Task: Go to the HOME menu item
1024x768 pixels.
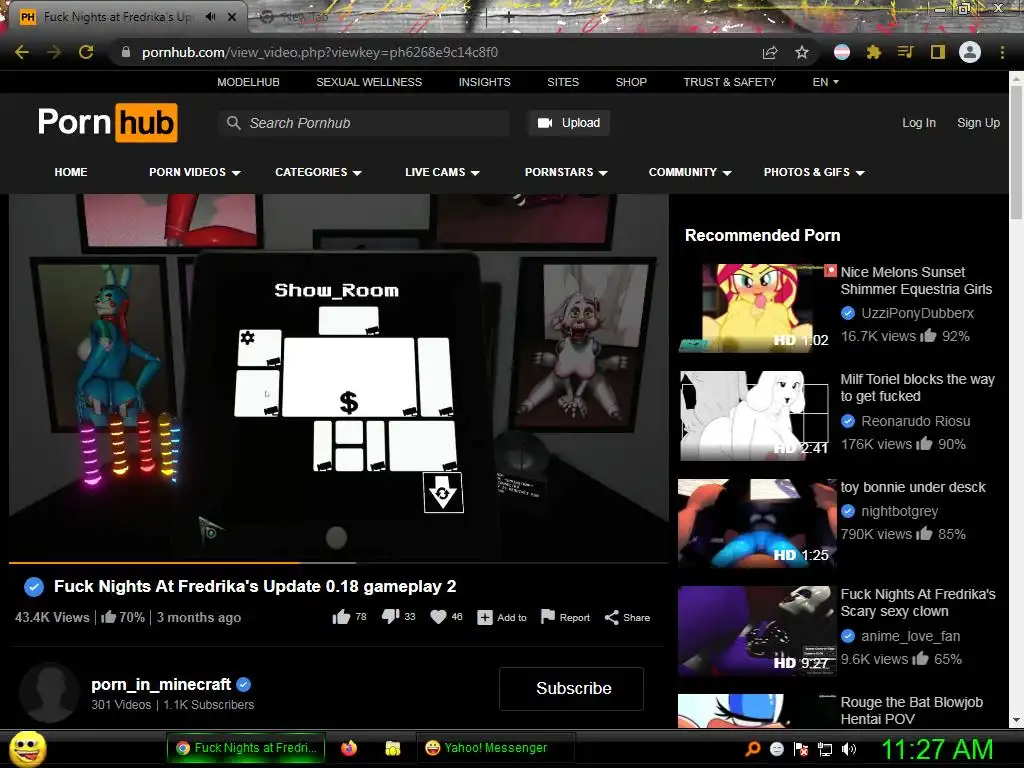Action: point(71,172)
